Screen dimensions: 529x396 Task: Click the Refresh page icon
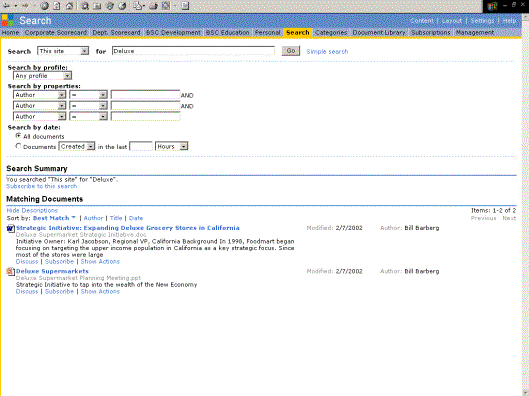point(57,6)
